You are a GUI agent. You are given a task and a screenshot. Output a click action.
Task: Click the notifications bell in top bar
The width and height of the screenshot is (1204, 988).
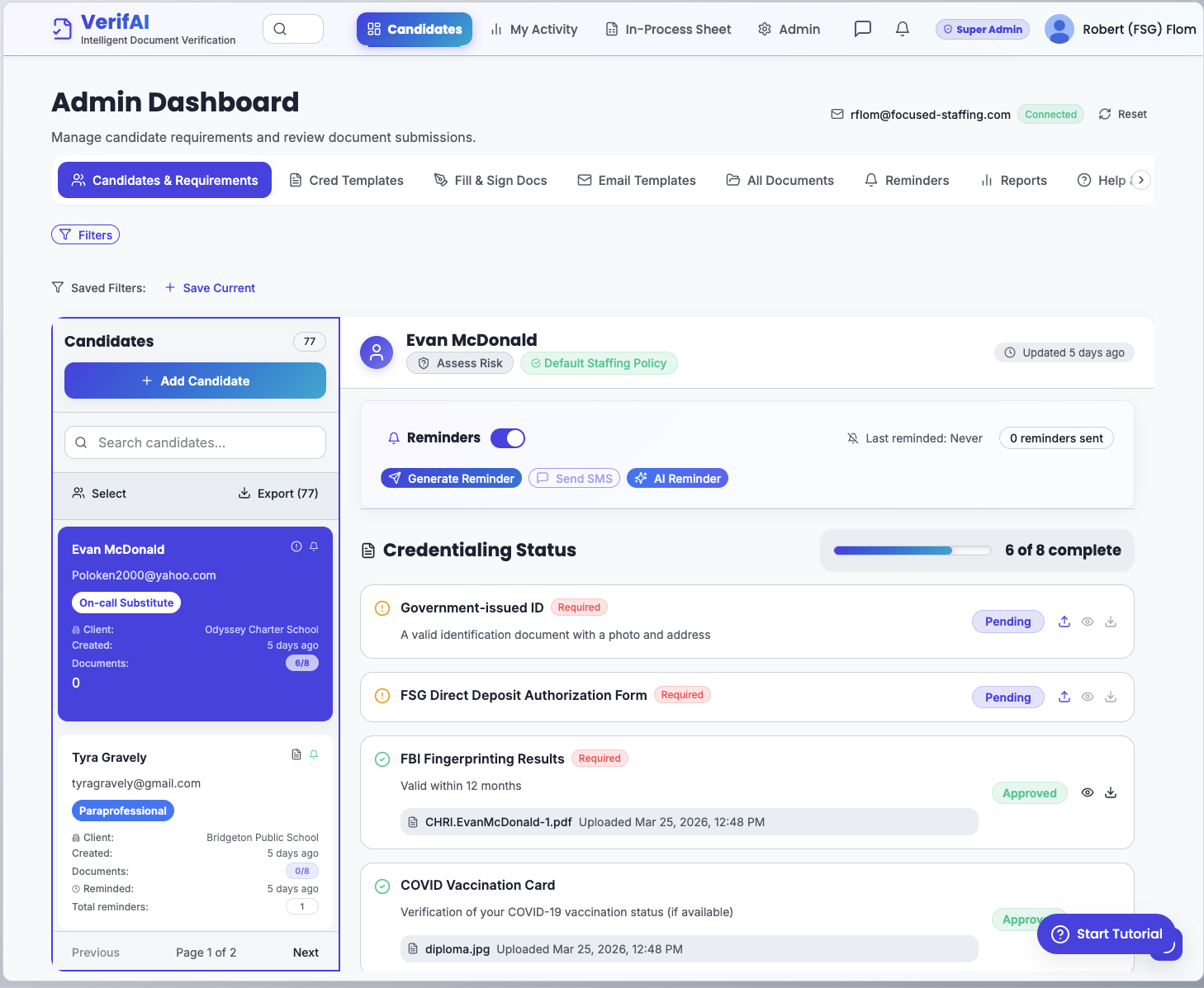point(903,29)
